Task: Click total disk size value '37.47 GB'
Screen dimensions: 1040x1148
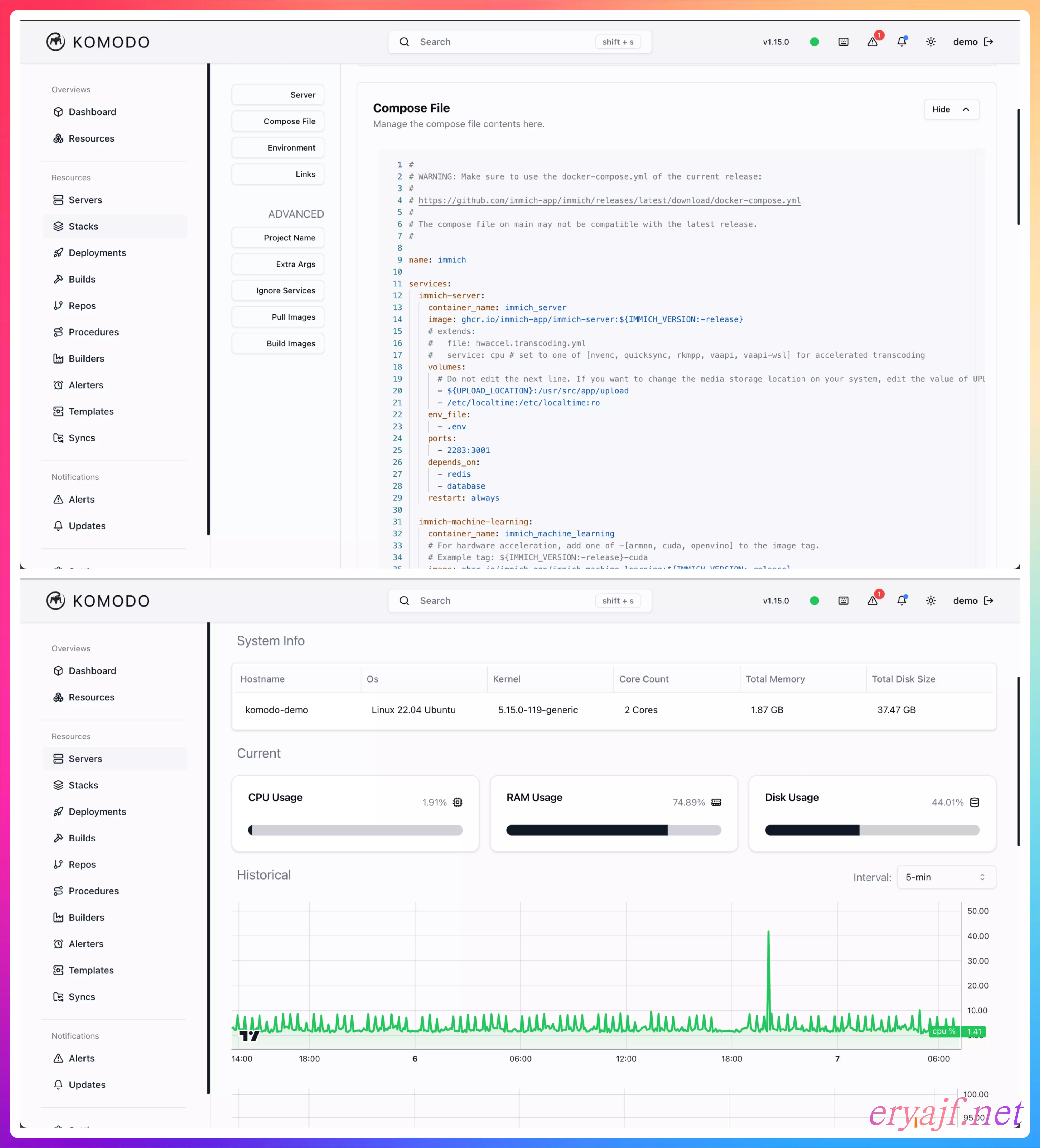Action: click(x=896, y=710)
